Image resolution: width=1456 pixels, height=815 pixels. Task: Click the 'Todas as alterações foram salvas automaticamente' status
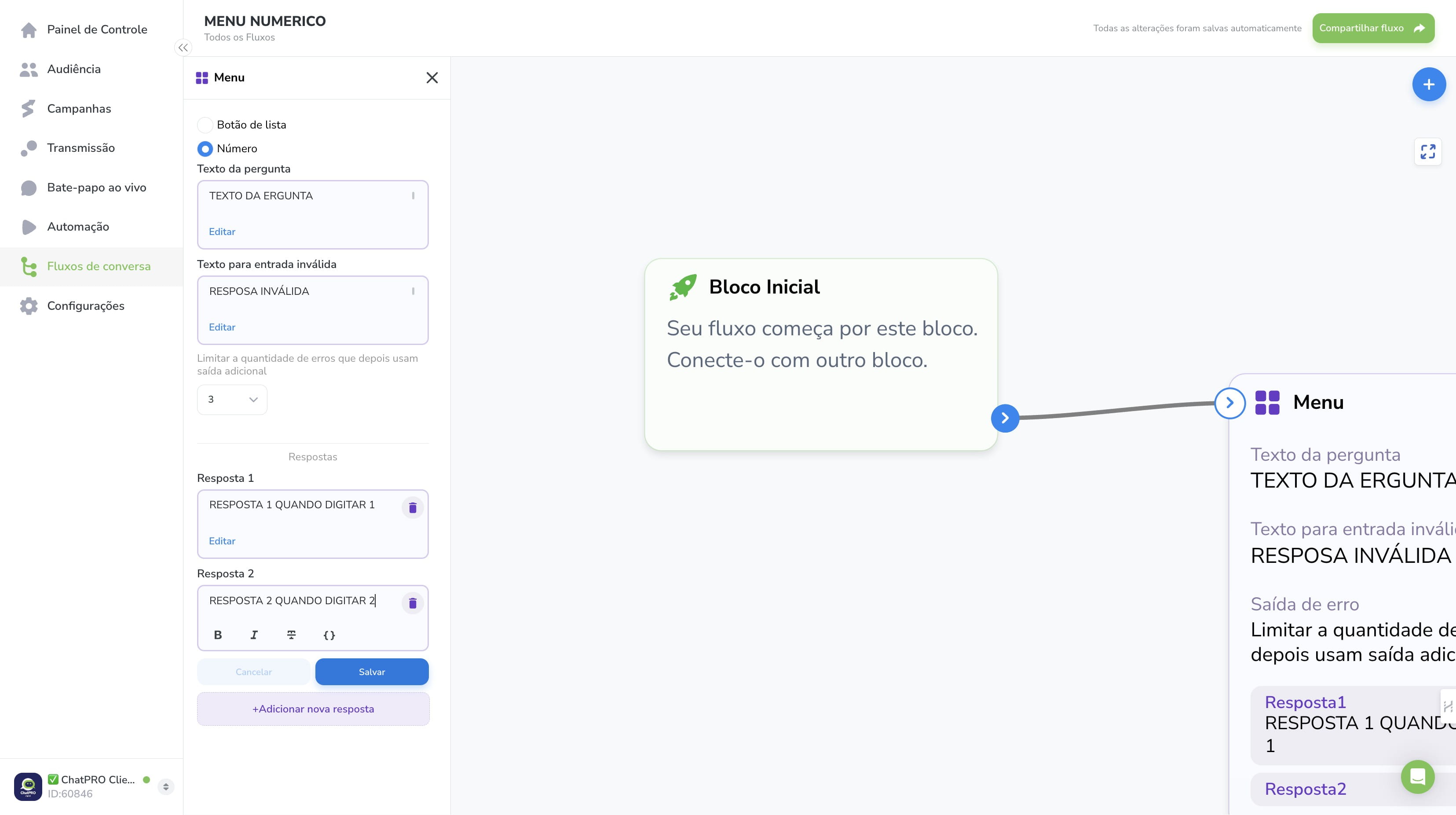tap(1197, 28)
